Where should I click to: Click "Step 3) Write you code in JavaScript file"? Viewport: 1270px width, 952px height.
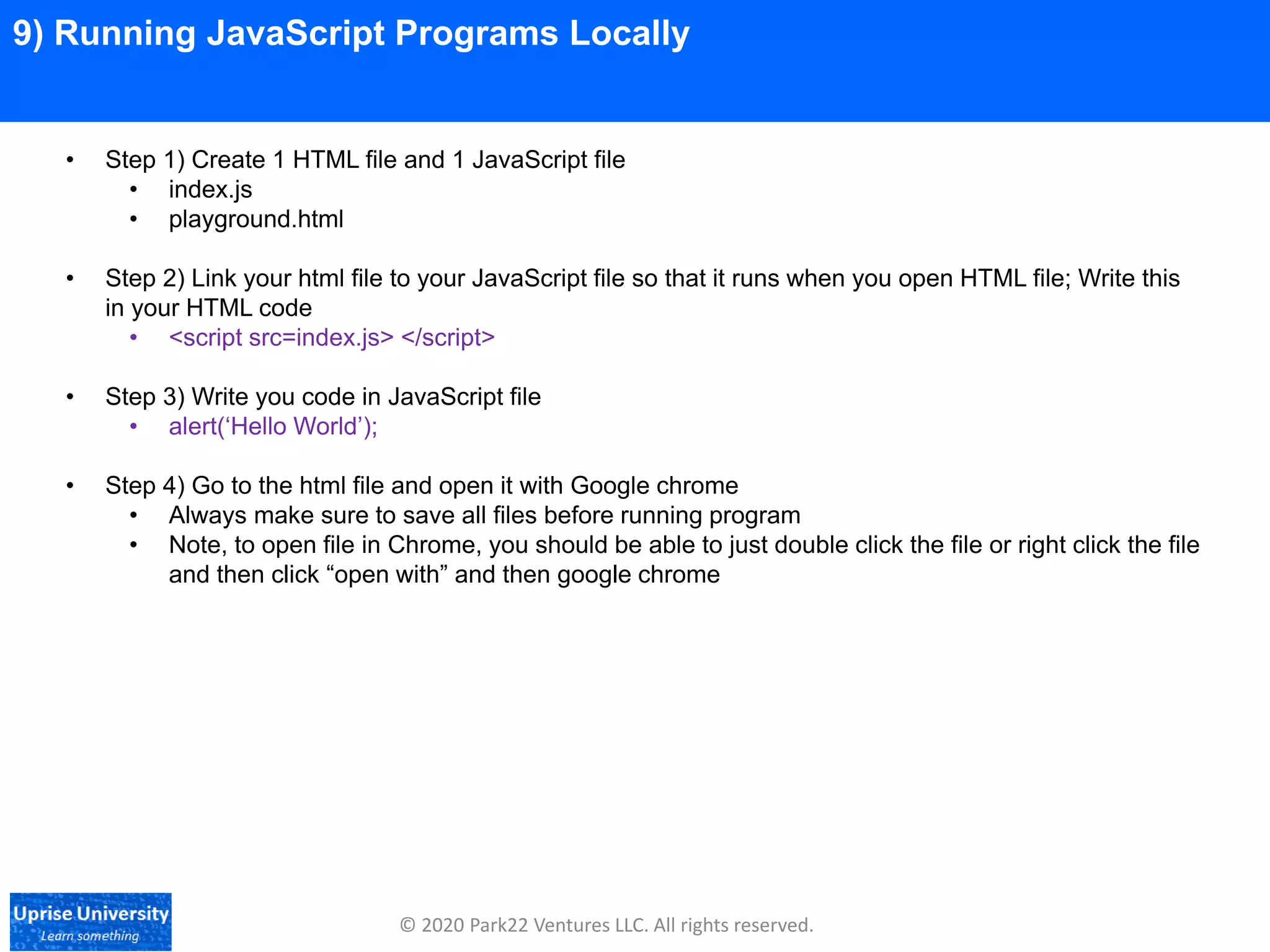click(x=323, y=397)
